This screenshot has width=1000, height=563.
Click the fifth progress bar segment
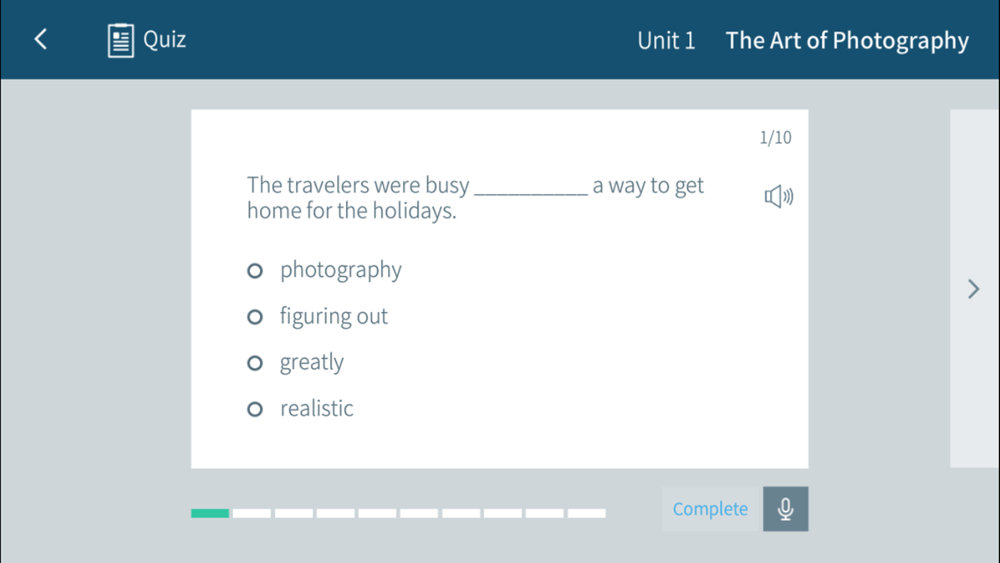point(378,513)
